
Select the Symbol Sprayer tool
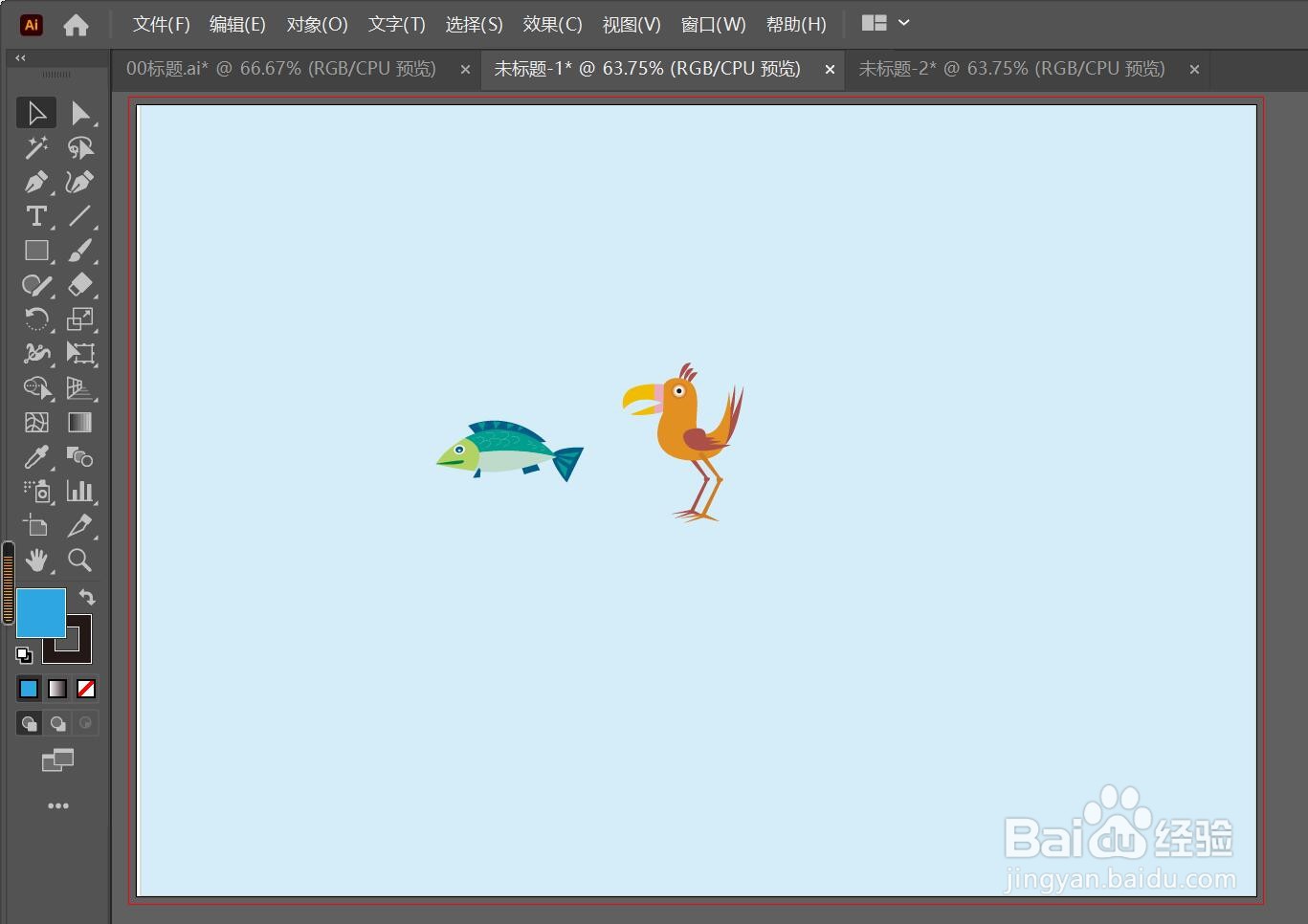[x=36, y=492]
